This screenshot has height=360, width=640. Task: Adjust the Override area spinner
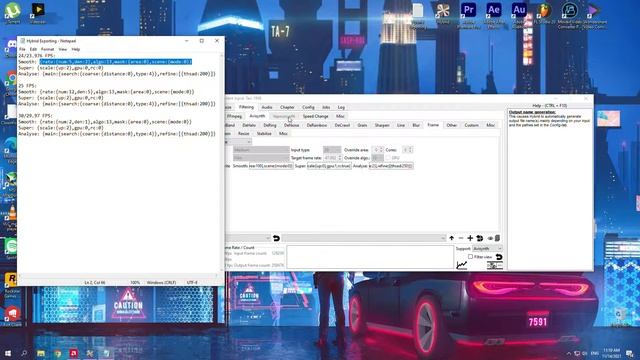click(378, 150)
